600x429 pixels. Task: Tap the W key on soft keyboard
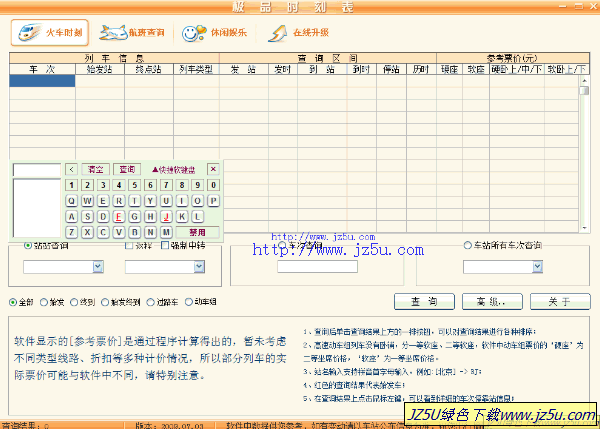point(87,201)
